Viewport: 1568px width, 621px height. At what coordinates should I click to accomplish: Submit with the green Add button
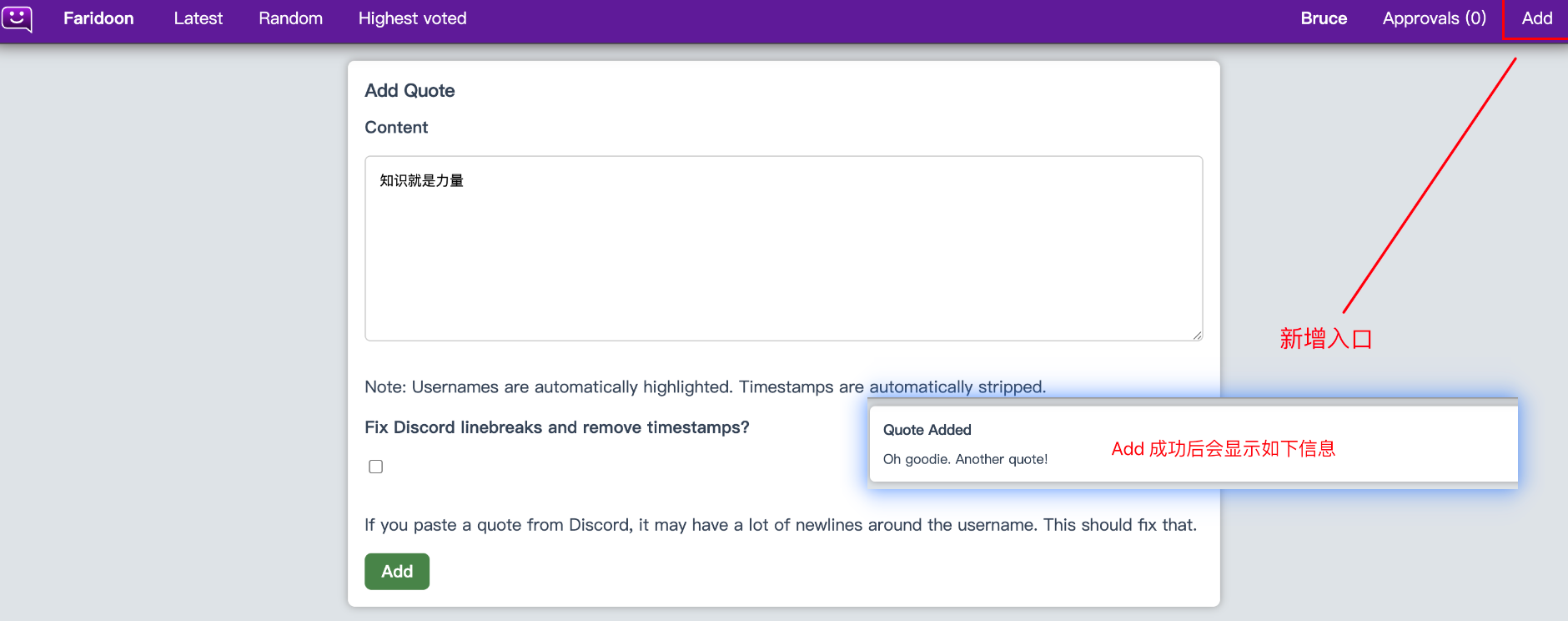pos(397,572)
